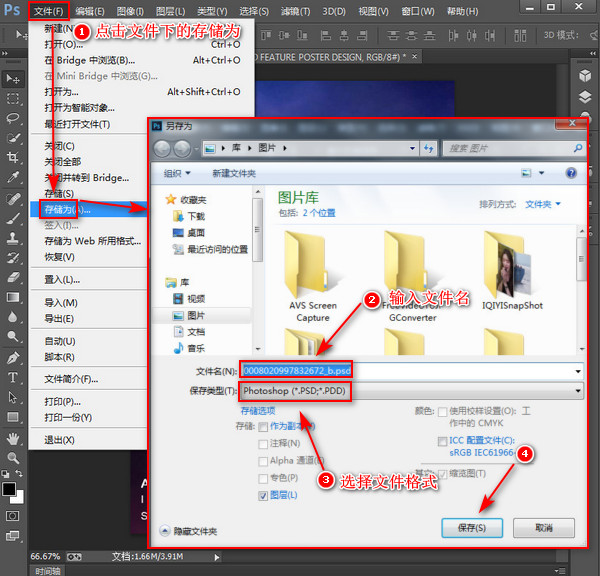Select the Zoom tool in toolbox
Screen dimensions: 600x576
13,457
